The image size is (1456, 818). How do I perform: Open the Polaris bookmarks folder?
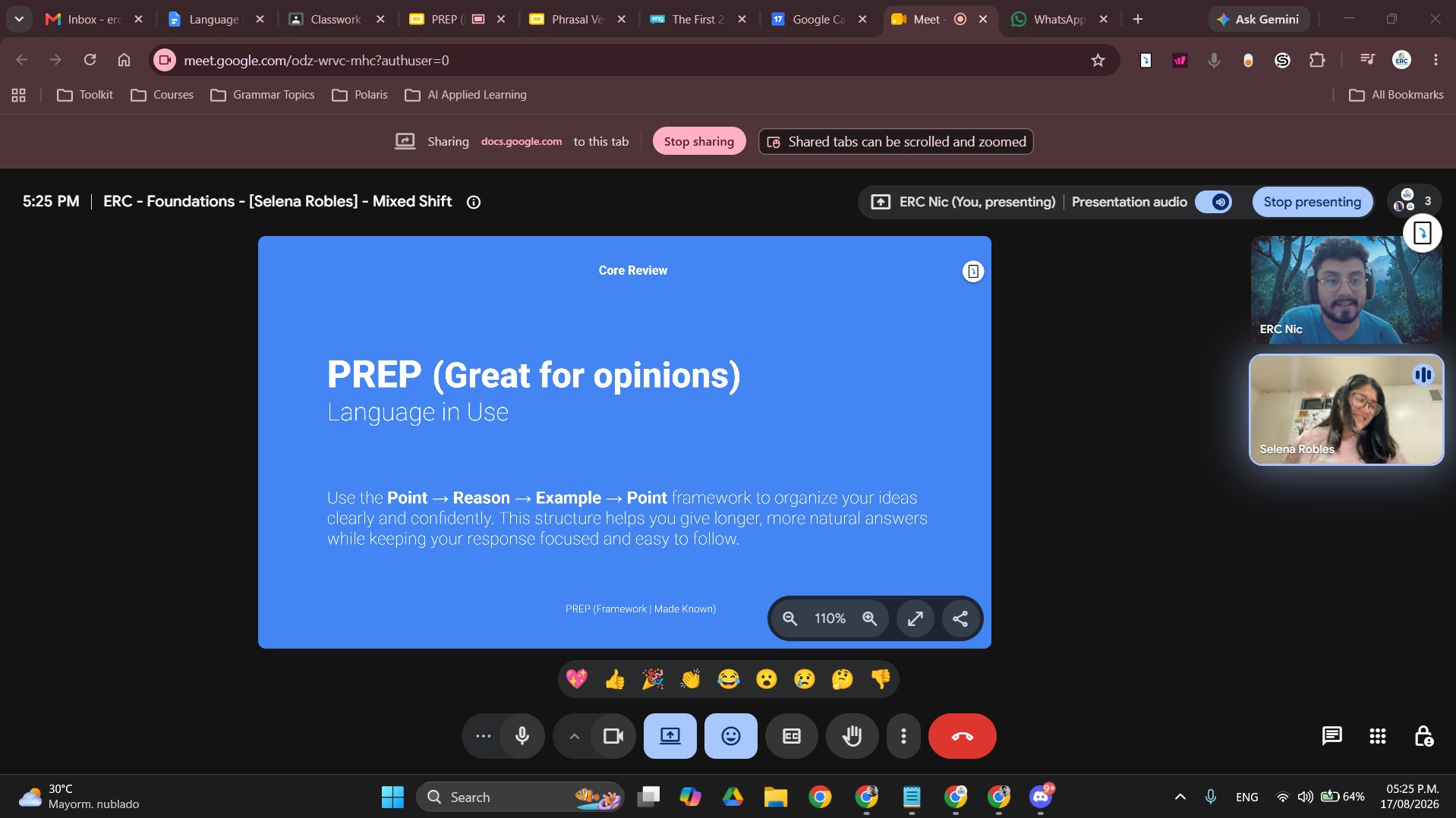[360, 95]
